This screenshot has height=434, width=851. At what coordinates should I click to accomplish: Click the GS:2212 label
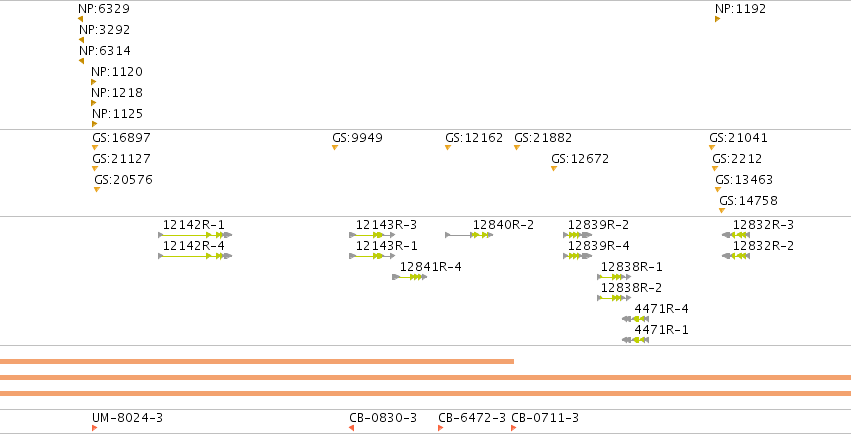(737, 159)
